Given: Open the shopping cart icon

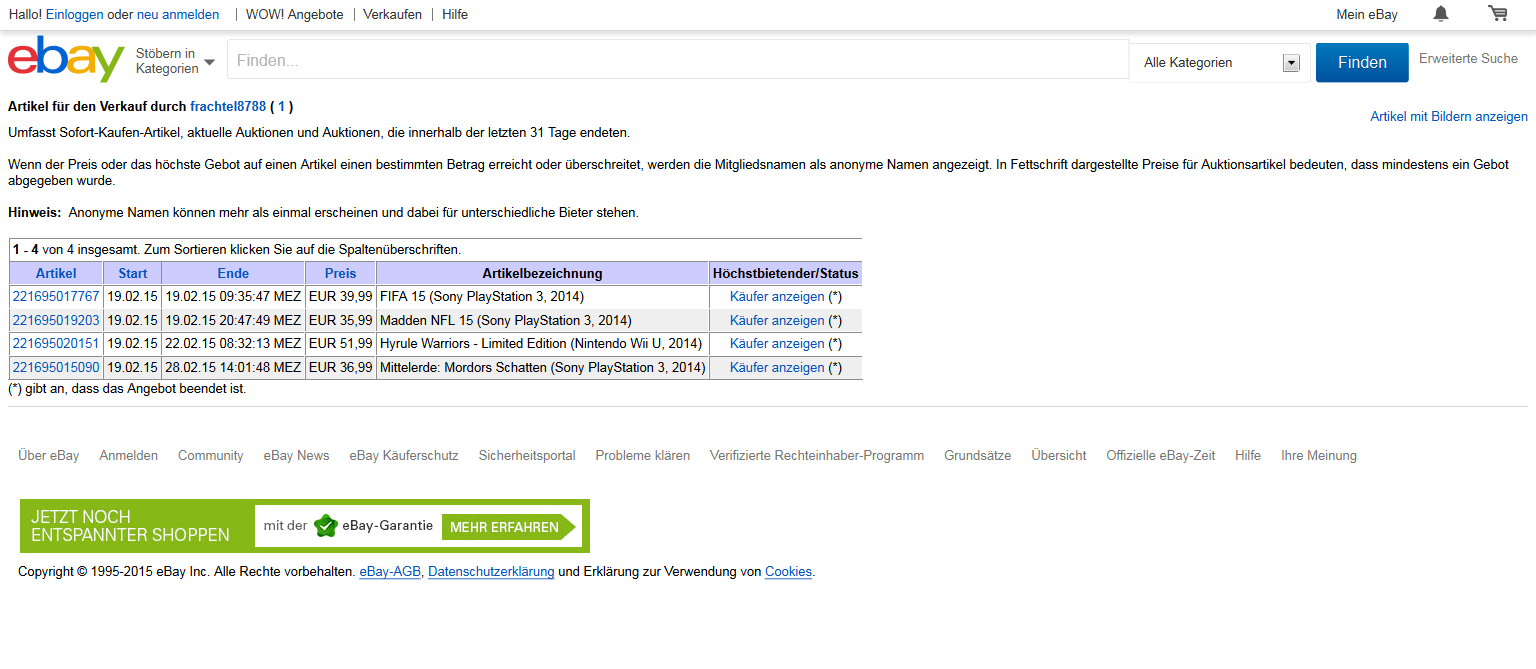Looking at the screenshot, I should (x=1497, y=14).
